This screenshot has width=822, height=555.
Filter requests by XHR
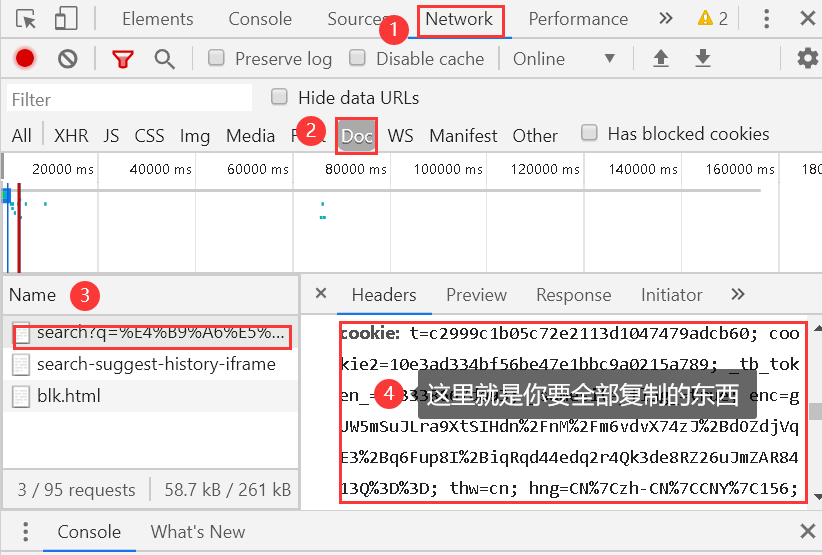click(71, 136)
